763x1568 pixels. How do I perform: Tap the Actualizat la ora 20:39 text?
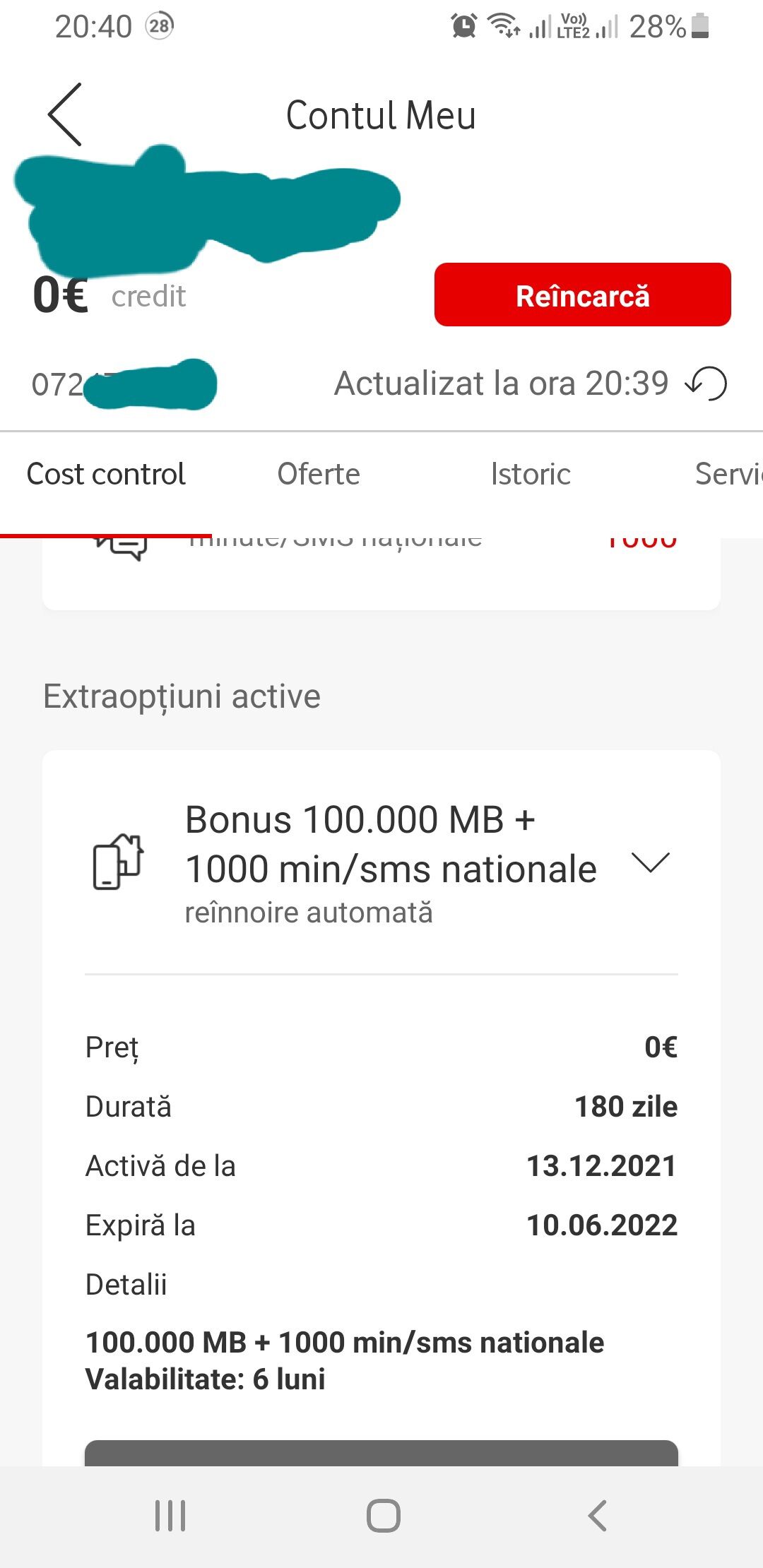pos(501,384)
